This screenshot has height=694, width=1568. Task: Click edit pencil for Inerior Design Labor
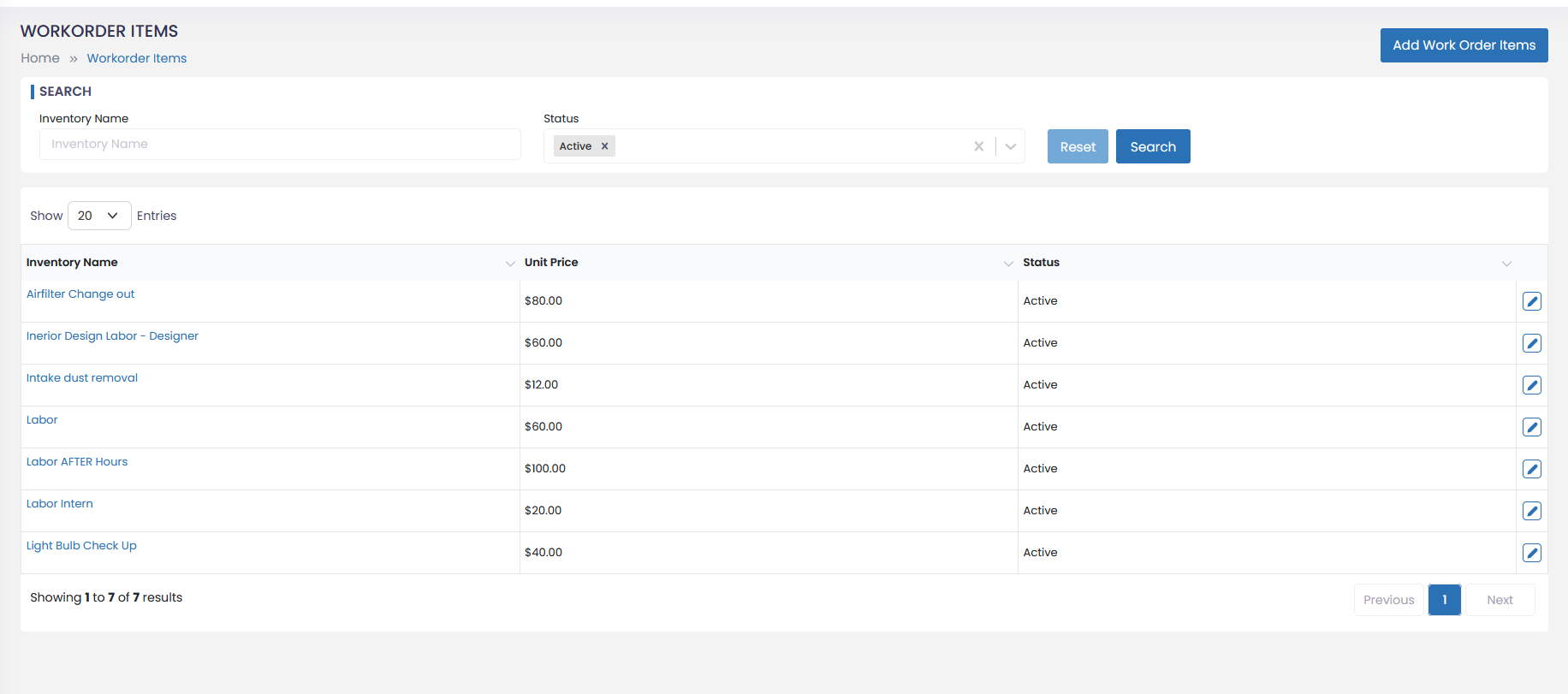click(x=1531, y=343)
